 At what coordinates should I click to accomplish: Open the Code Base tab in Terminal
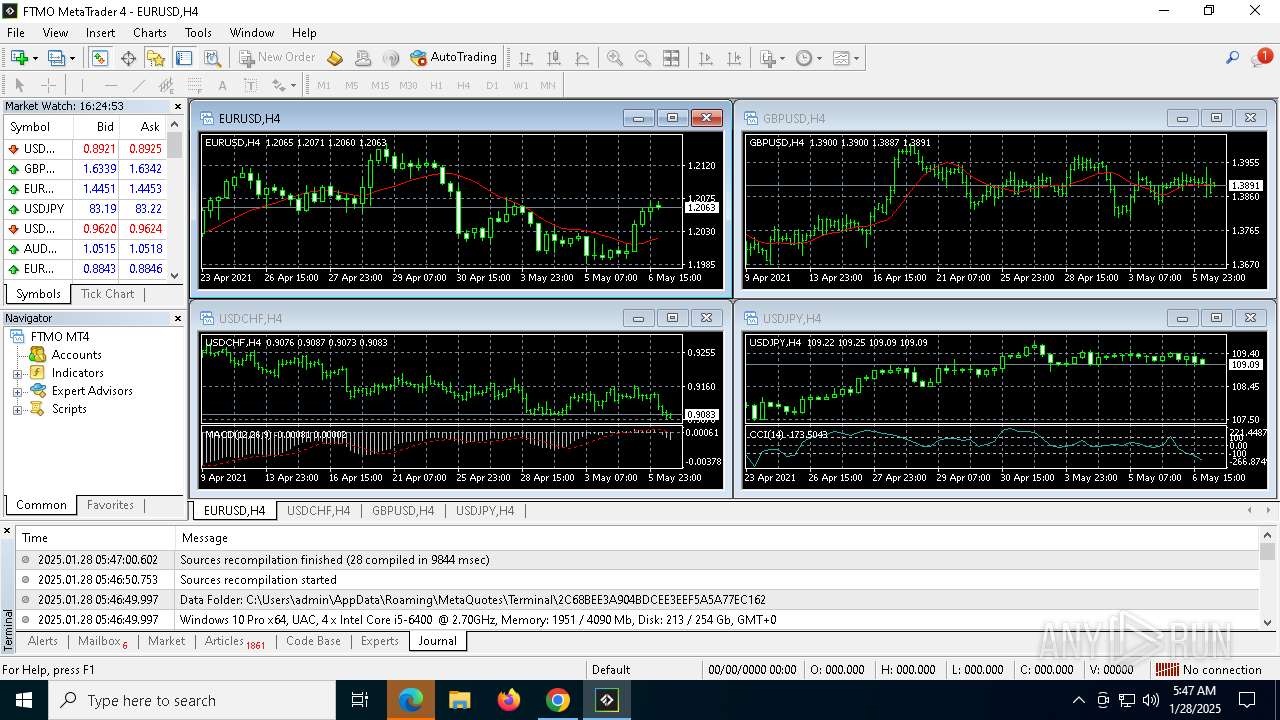coord(313,641)
